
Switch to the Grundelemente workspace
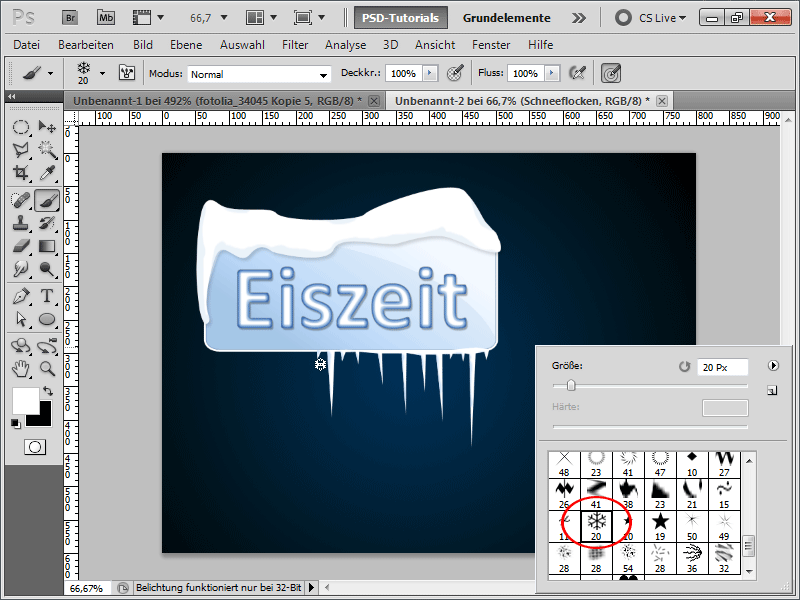pyautogui.click(x=507, y=18)
